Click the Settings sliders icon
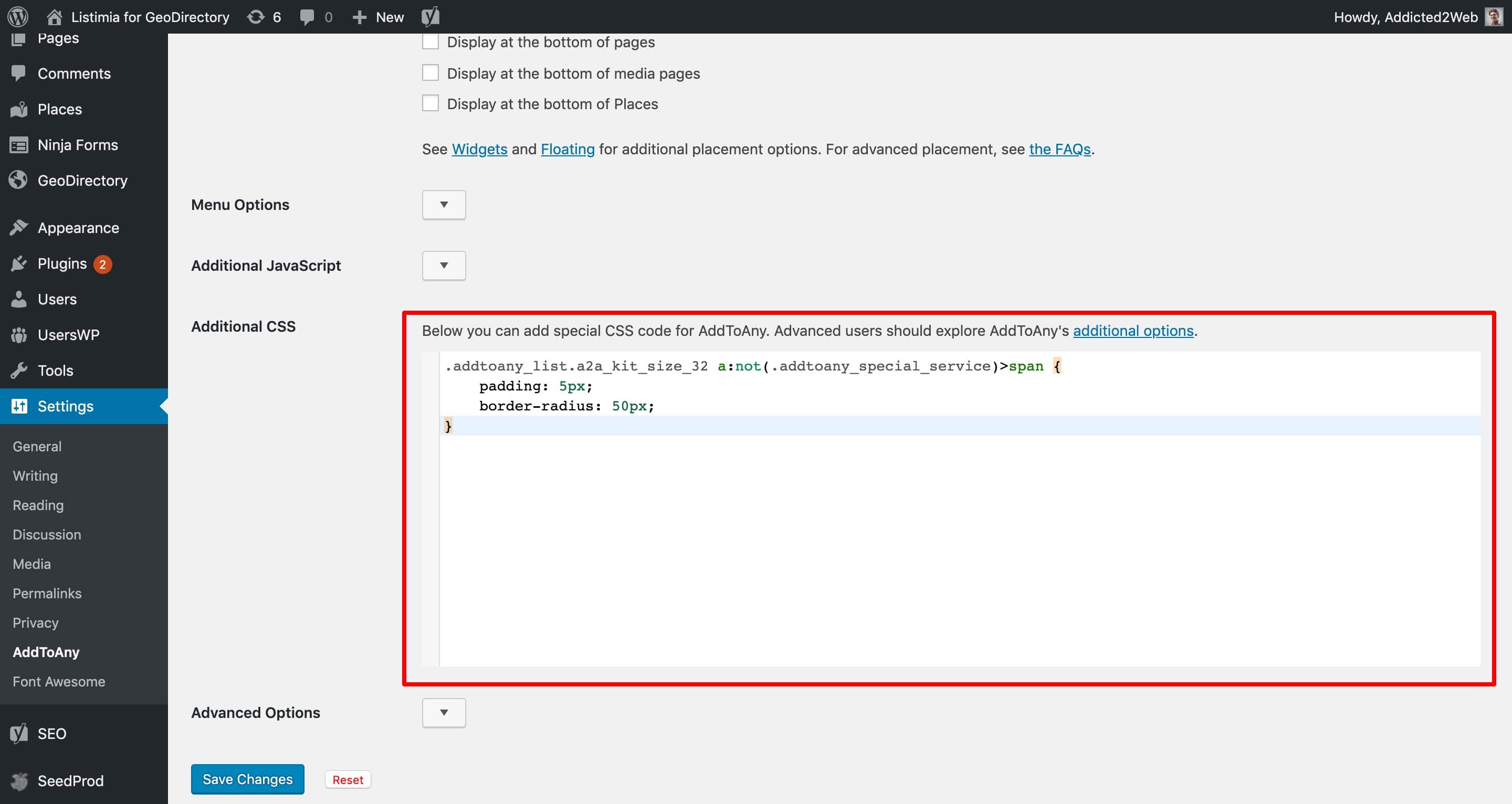 (19, 406)
